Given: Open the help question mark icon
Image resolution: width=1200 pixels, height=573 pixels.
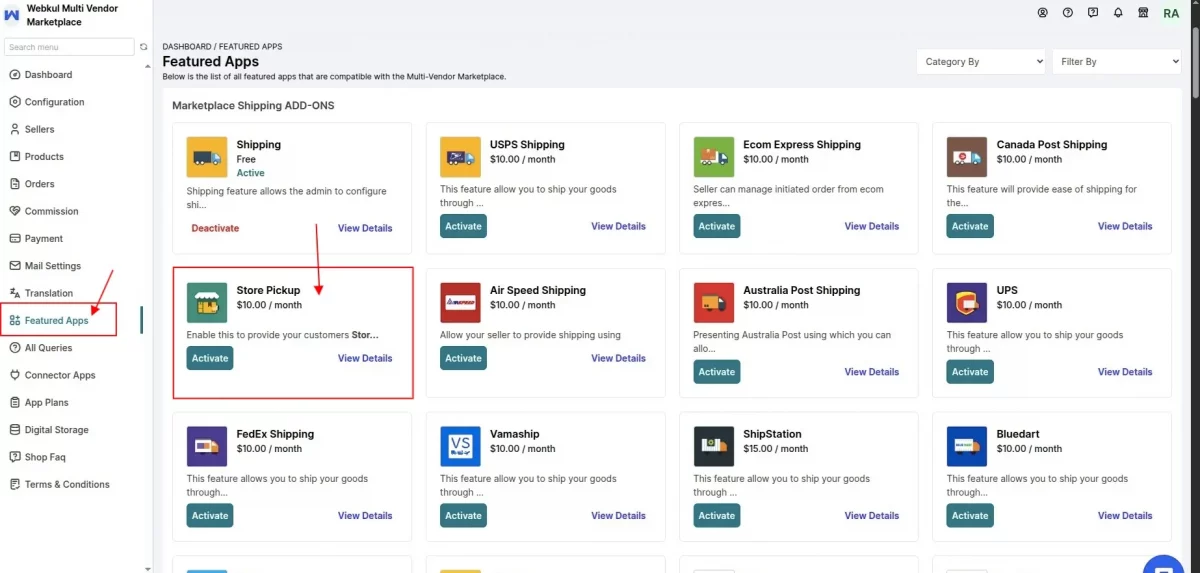Looking at the screenshot, I should click(1068, 13).
